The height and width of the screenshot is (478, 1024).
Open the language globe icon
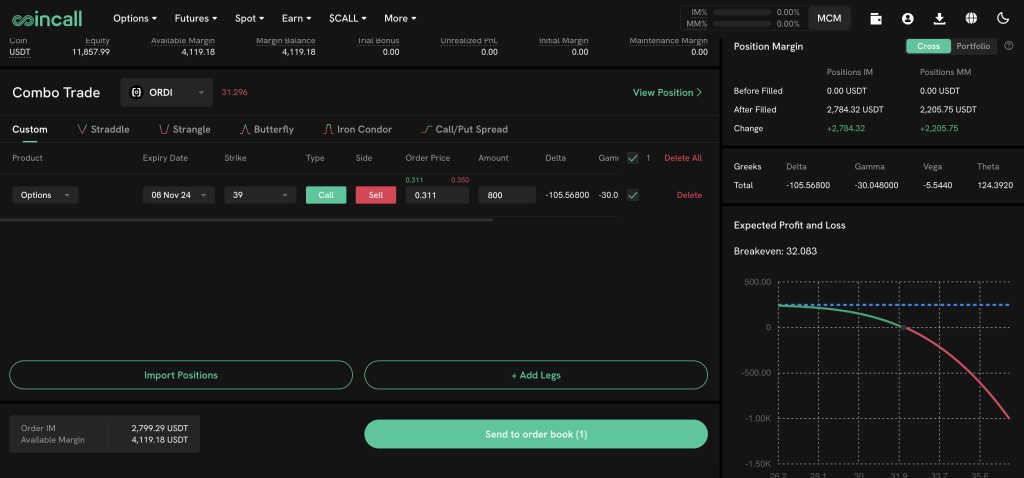click(971, 18)
